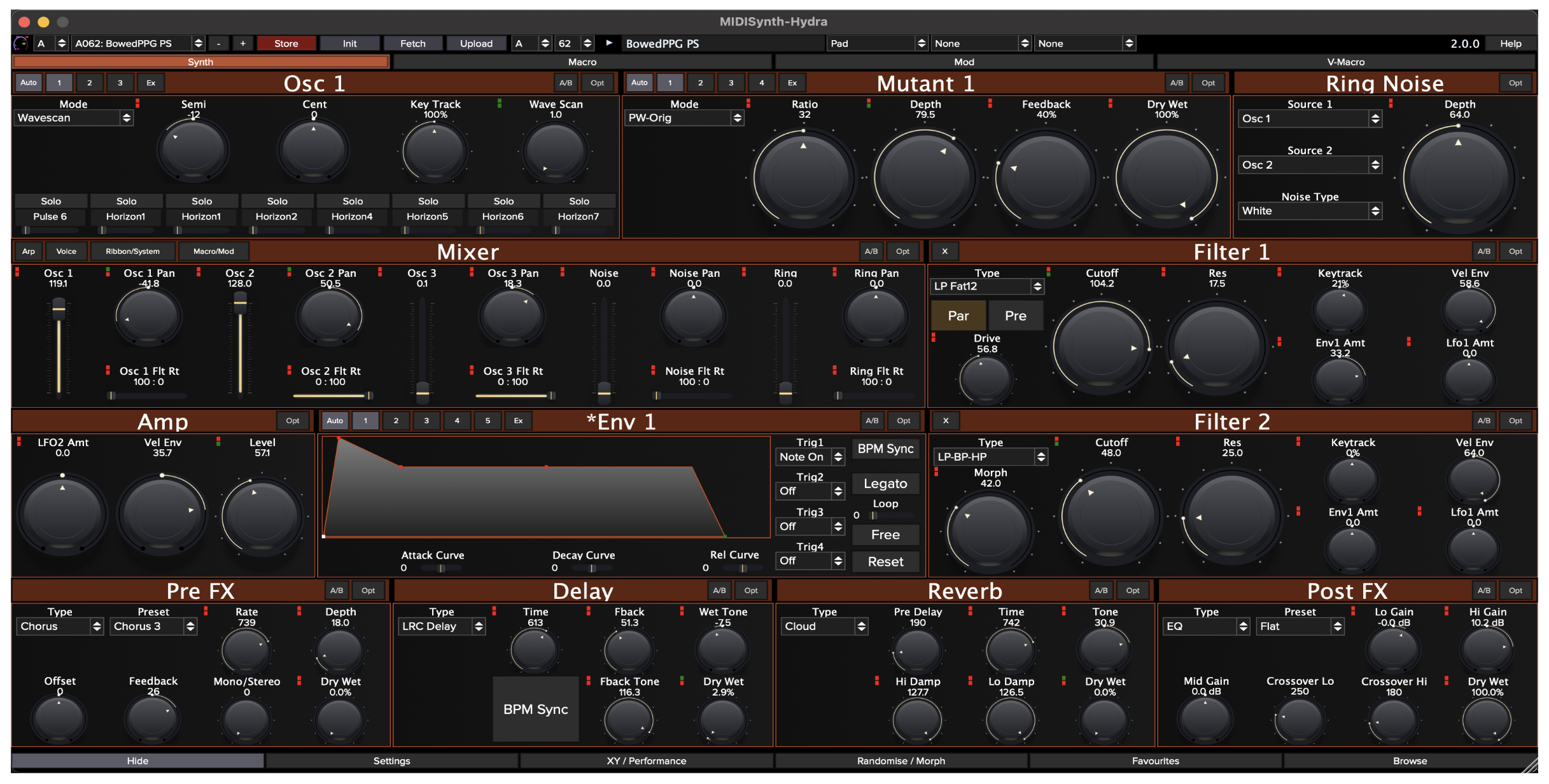
Task: Switch Filter 1 to Pre routing
Action: pos(1016,316)
